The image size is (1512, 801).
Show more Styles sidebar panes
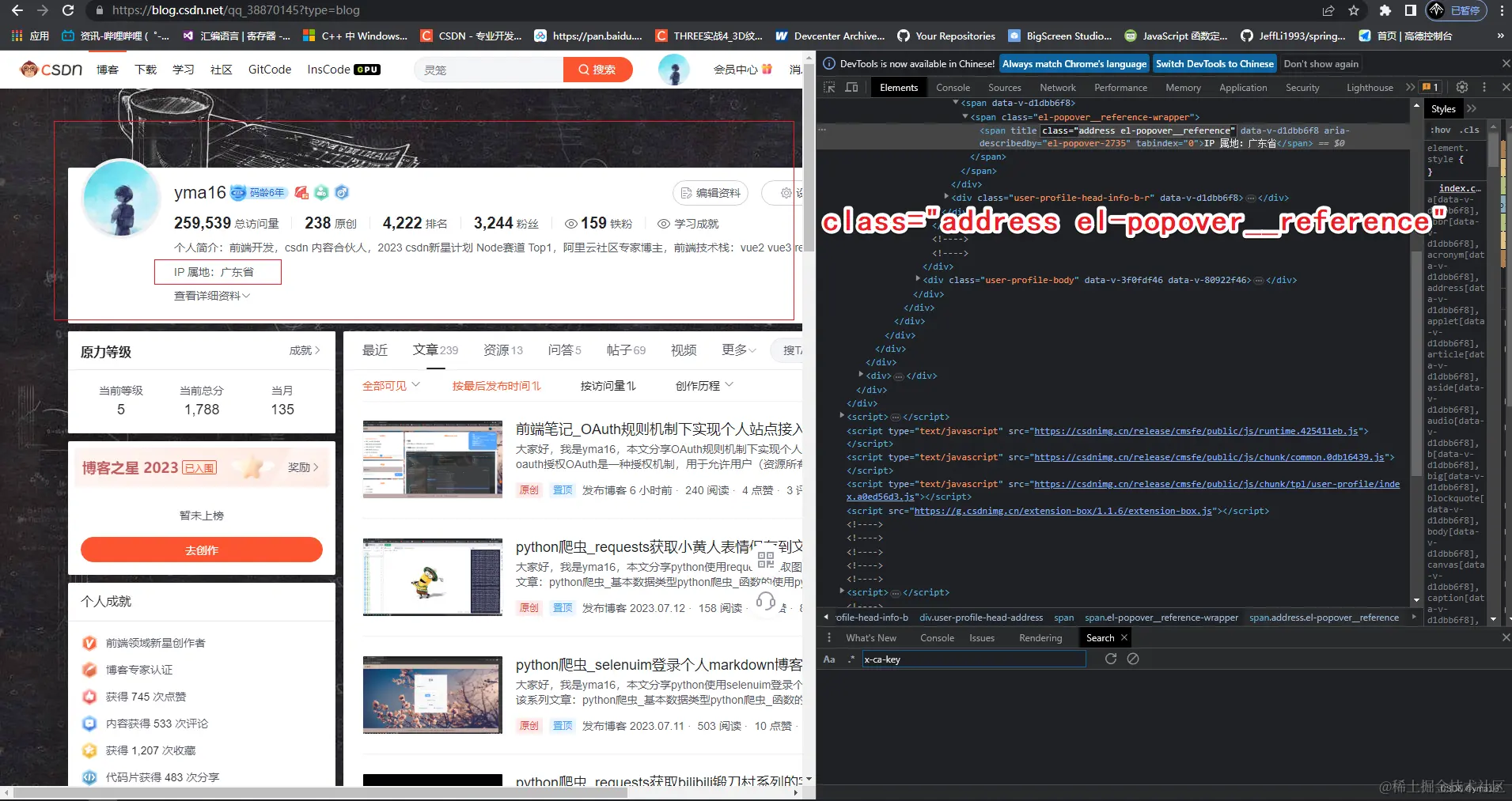tap(1472, 108)
